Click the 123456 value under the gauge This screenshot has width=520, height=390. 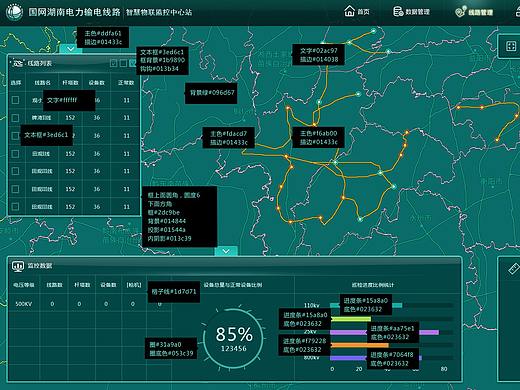tap(234, 349)
